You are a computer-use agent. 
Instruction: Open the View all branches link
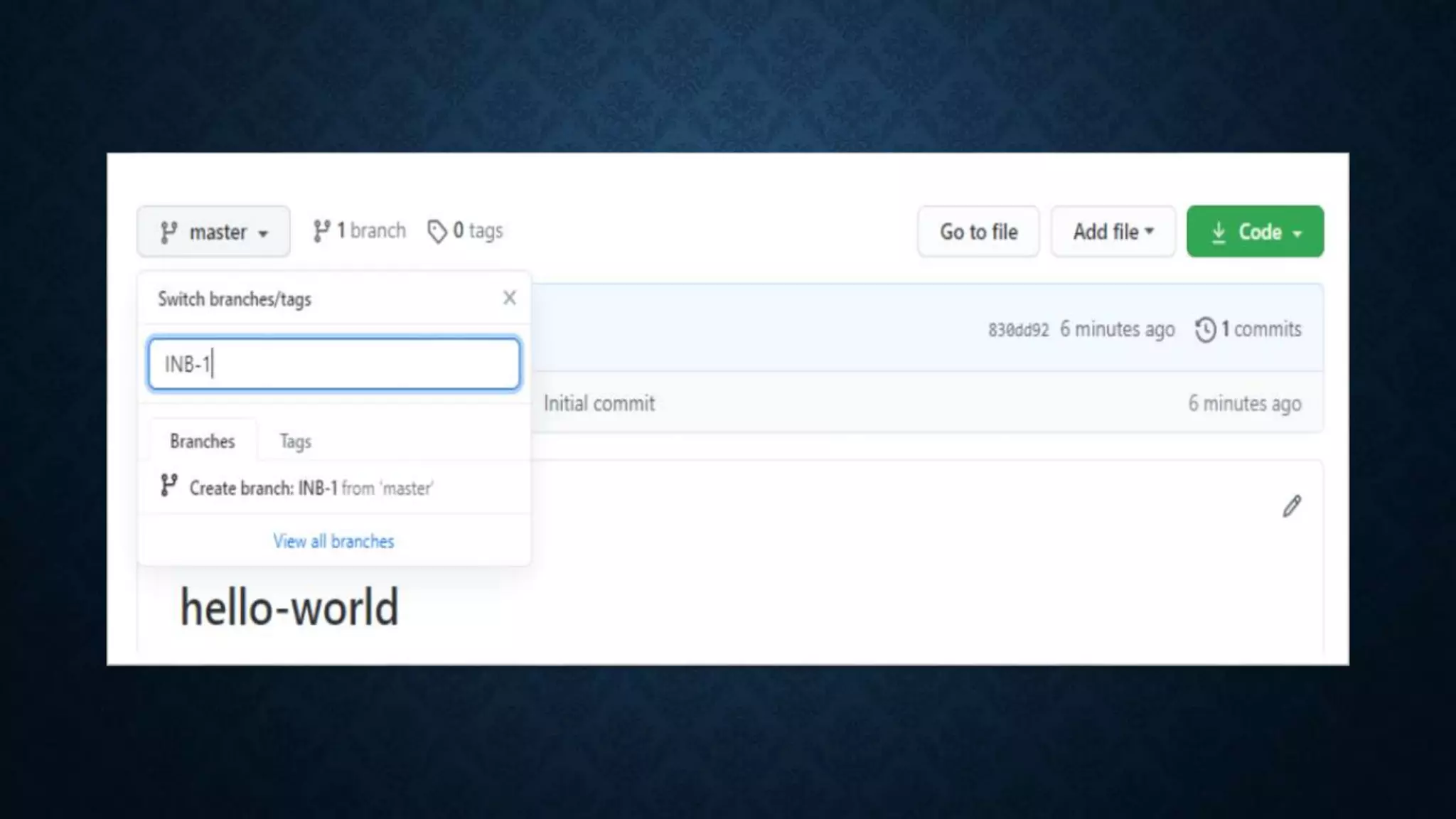click(x=333, y=541)
